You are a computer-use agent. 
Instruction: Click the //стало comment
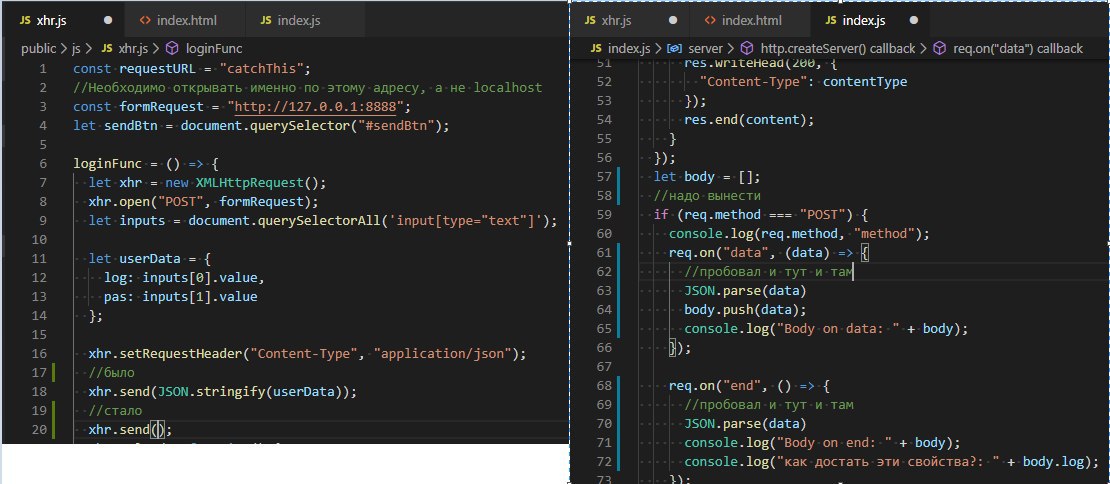click(x=115, y=410)
